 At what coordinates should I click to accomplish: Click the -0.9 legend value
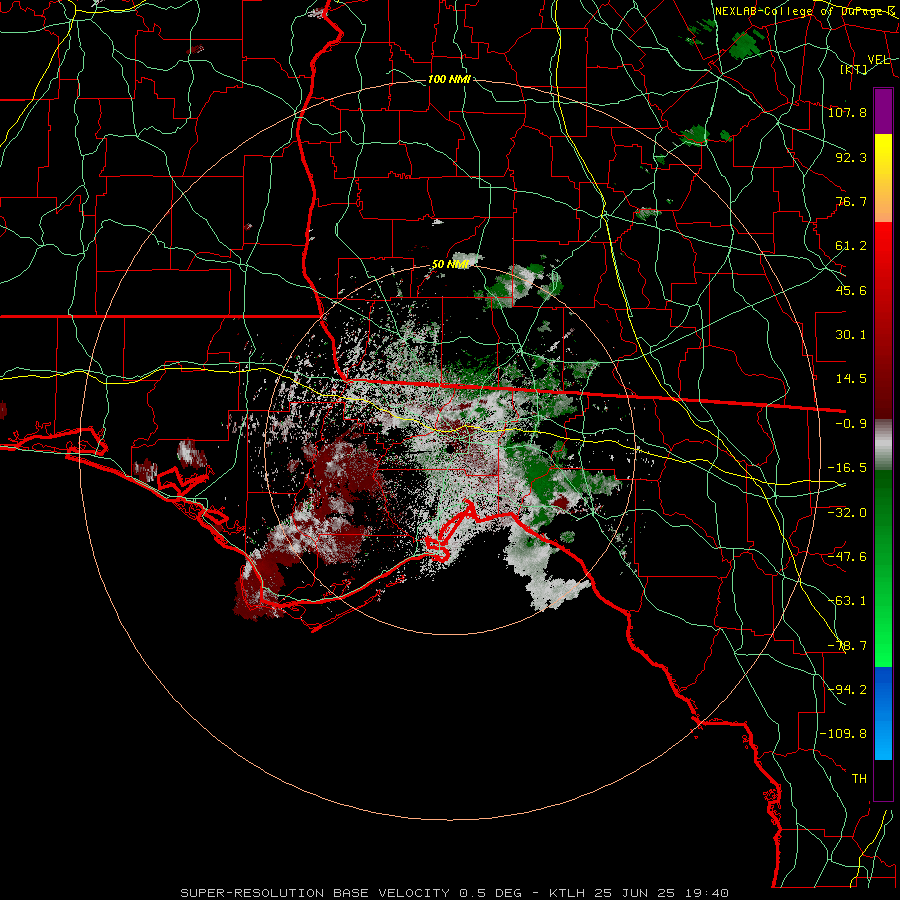[x=851, y=424]
